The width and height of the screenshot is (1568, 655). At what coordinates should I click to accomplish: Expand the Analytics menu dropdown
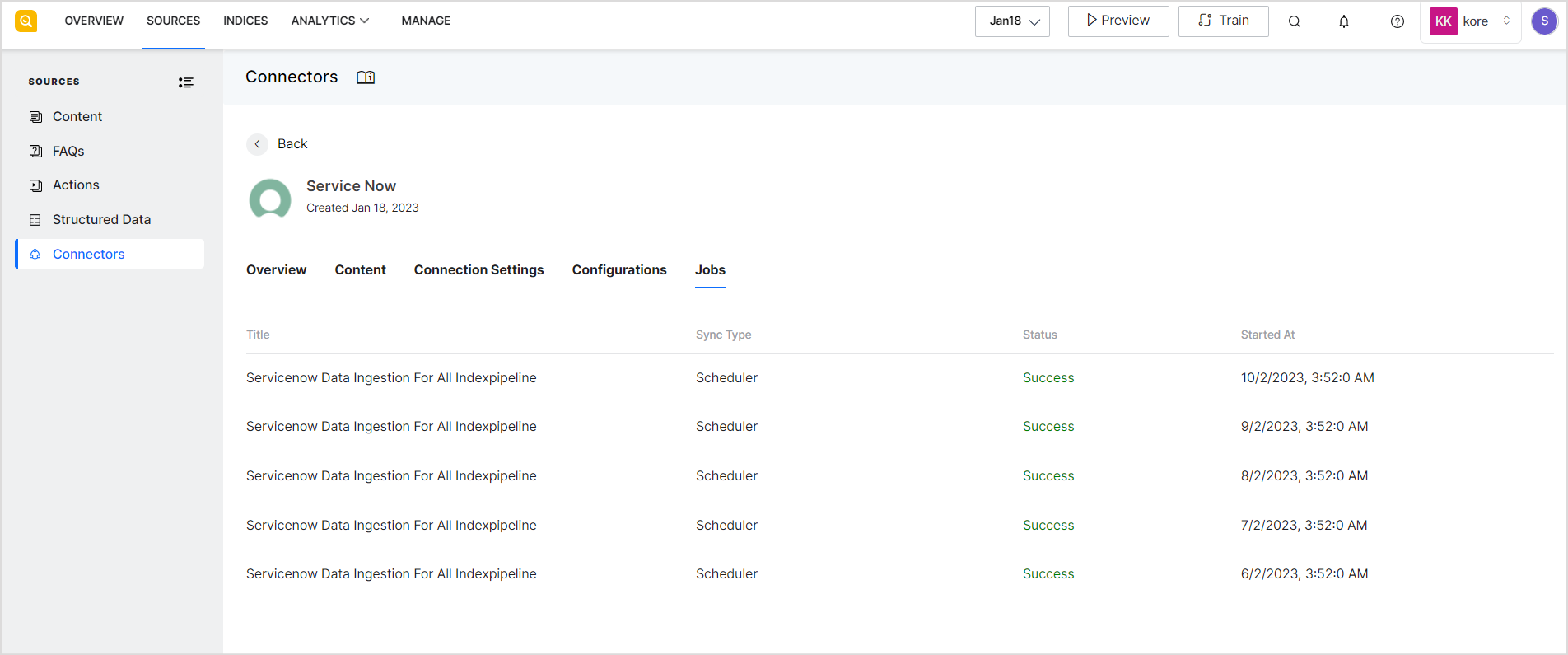329,21
